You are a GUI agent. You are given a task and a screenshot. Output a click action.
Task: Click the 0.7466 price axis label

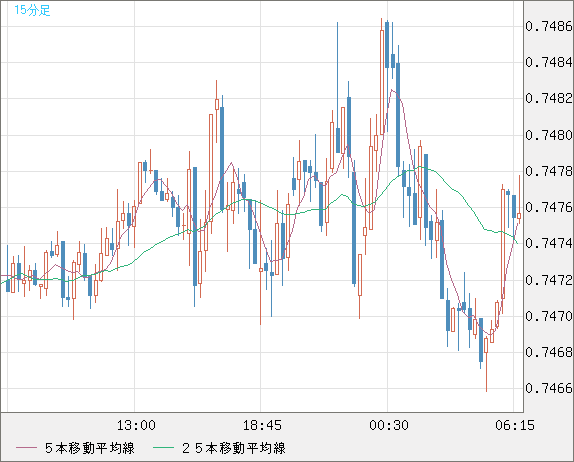click(x=549, y=388)
